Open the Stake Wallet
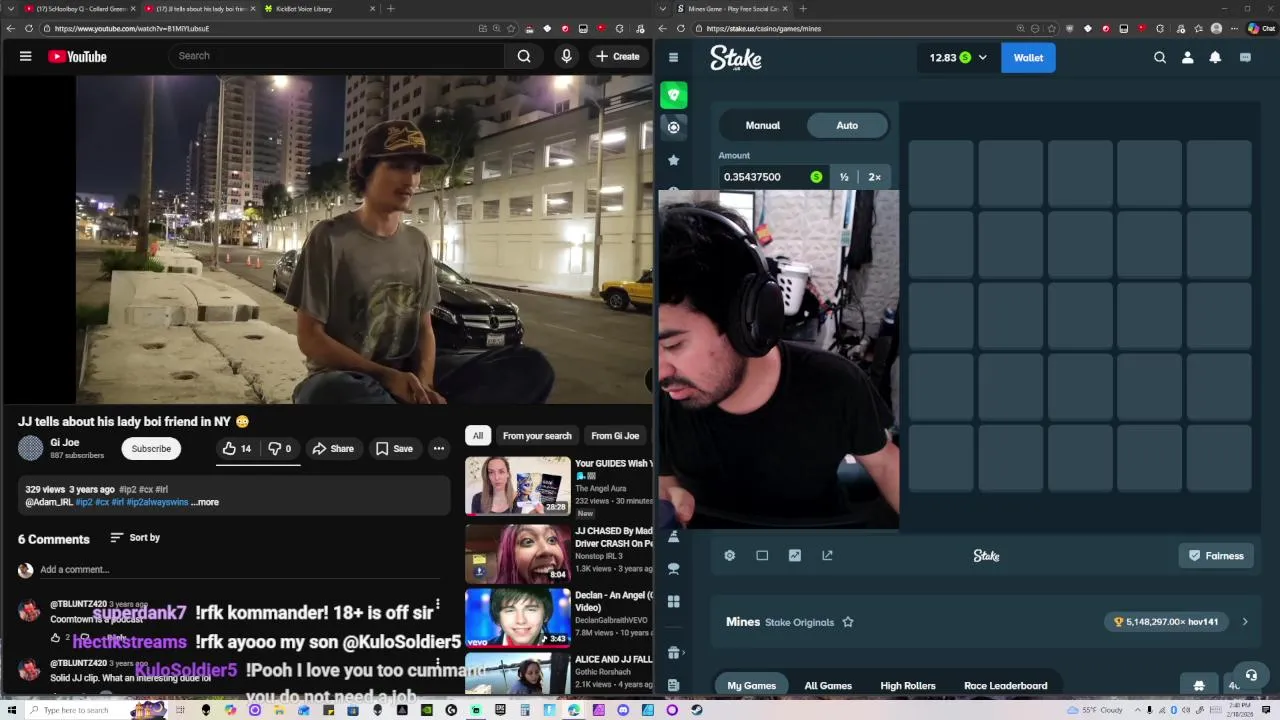 (1028, 58)
